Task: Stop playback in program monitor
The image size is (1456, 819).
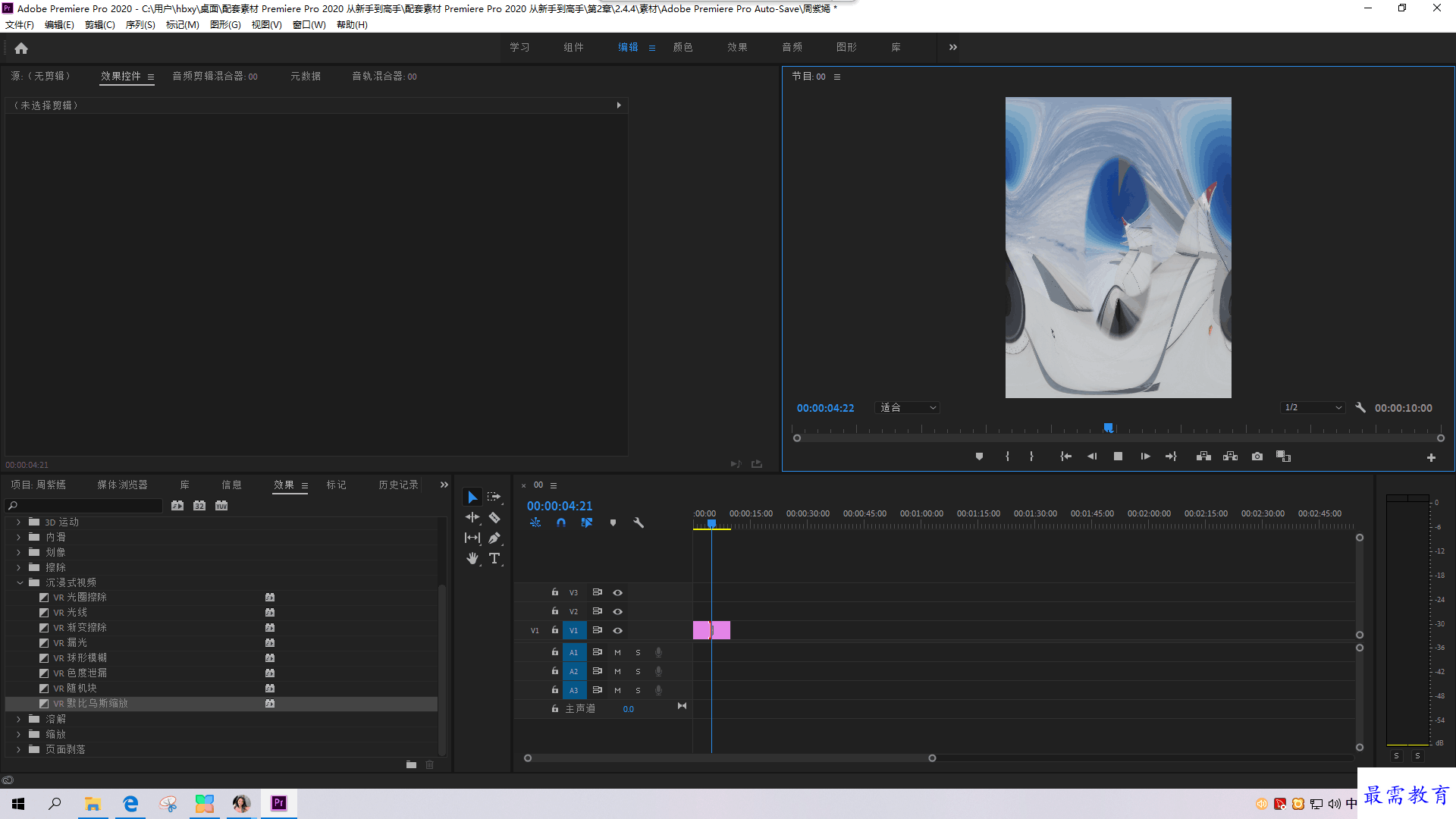Action: [1118, 457]
